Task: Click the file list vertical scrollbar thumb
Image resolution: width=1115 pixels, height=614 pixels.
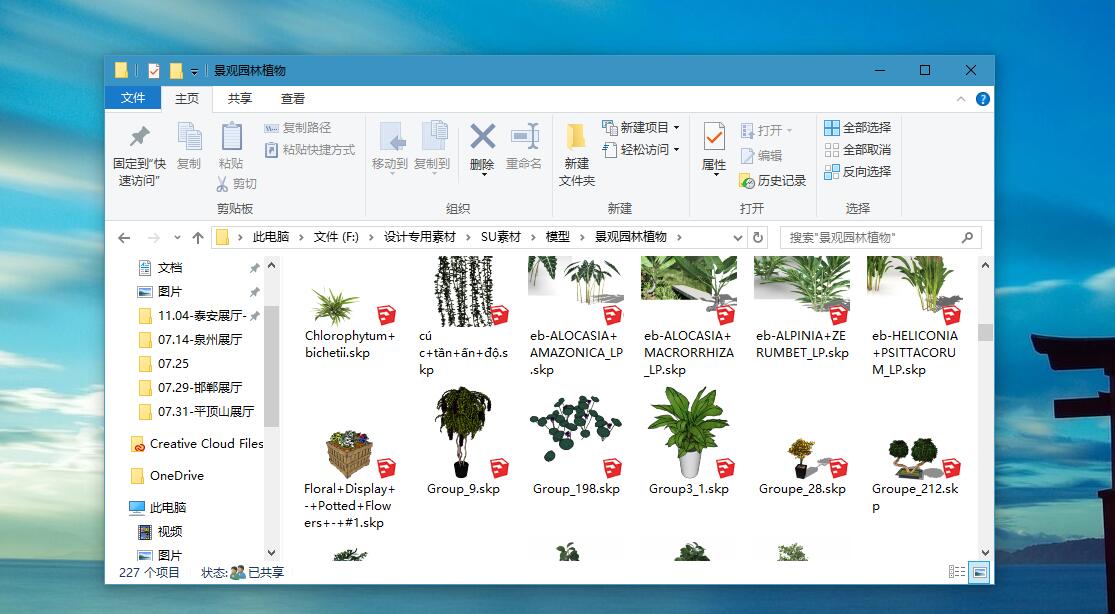Action: 985,332
